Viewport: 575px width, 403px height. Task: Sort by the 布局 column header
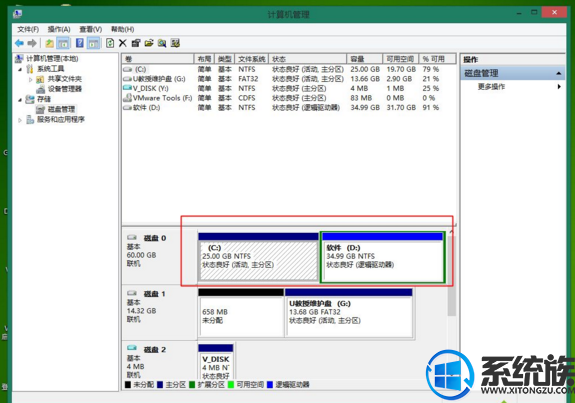tap(204, 59)
